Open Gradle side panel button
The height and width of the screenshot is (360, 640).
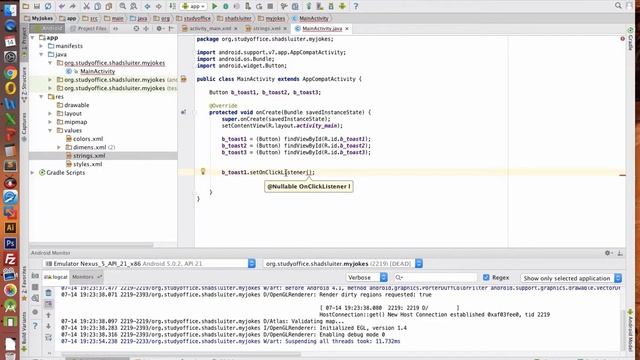click(x=631, y=39)
